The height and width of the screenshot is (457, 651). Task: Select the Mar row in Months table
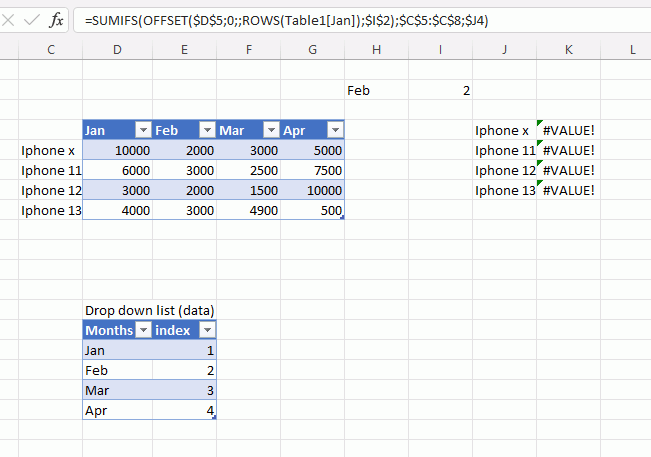pos(117,390)
